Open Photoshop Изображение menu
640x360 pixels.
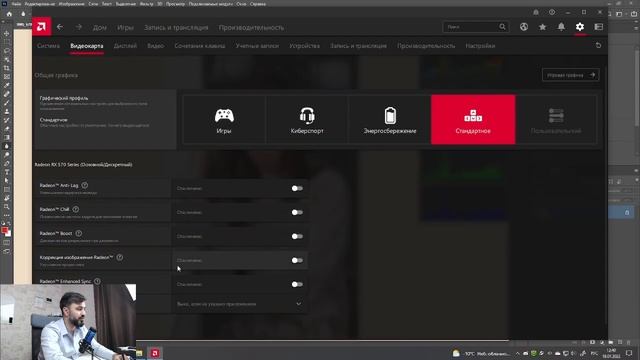click(x=71, y=4)
